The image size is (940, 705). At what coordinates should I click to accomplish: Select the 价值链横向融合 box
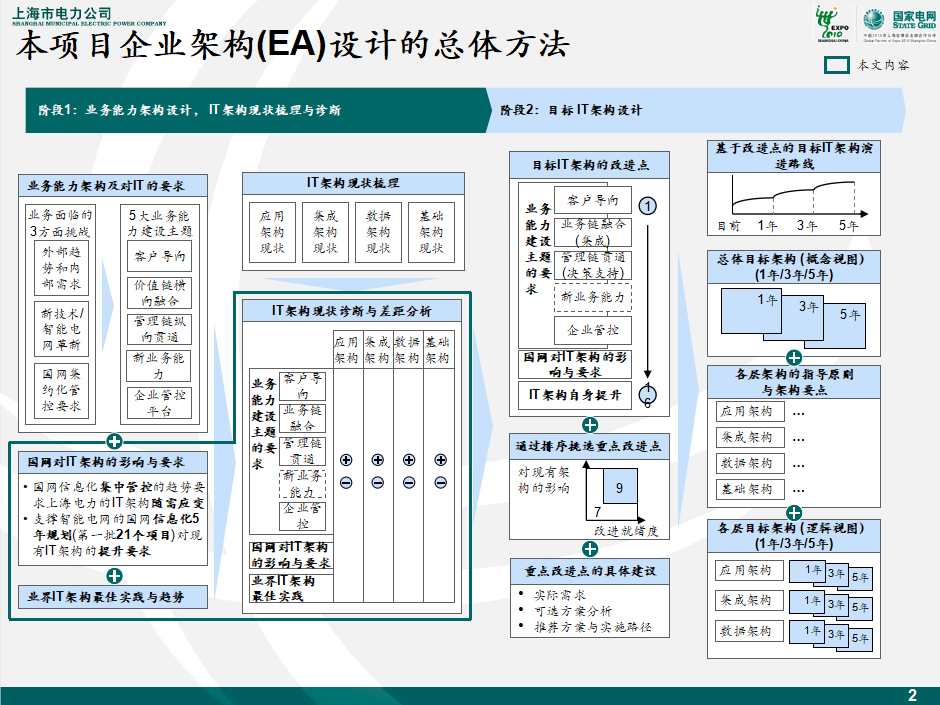coord(159,293)
